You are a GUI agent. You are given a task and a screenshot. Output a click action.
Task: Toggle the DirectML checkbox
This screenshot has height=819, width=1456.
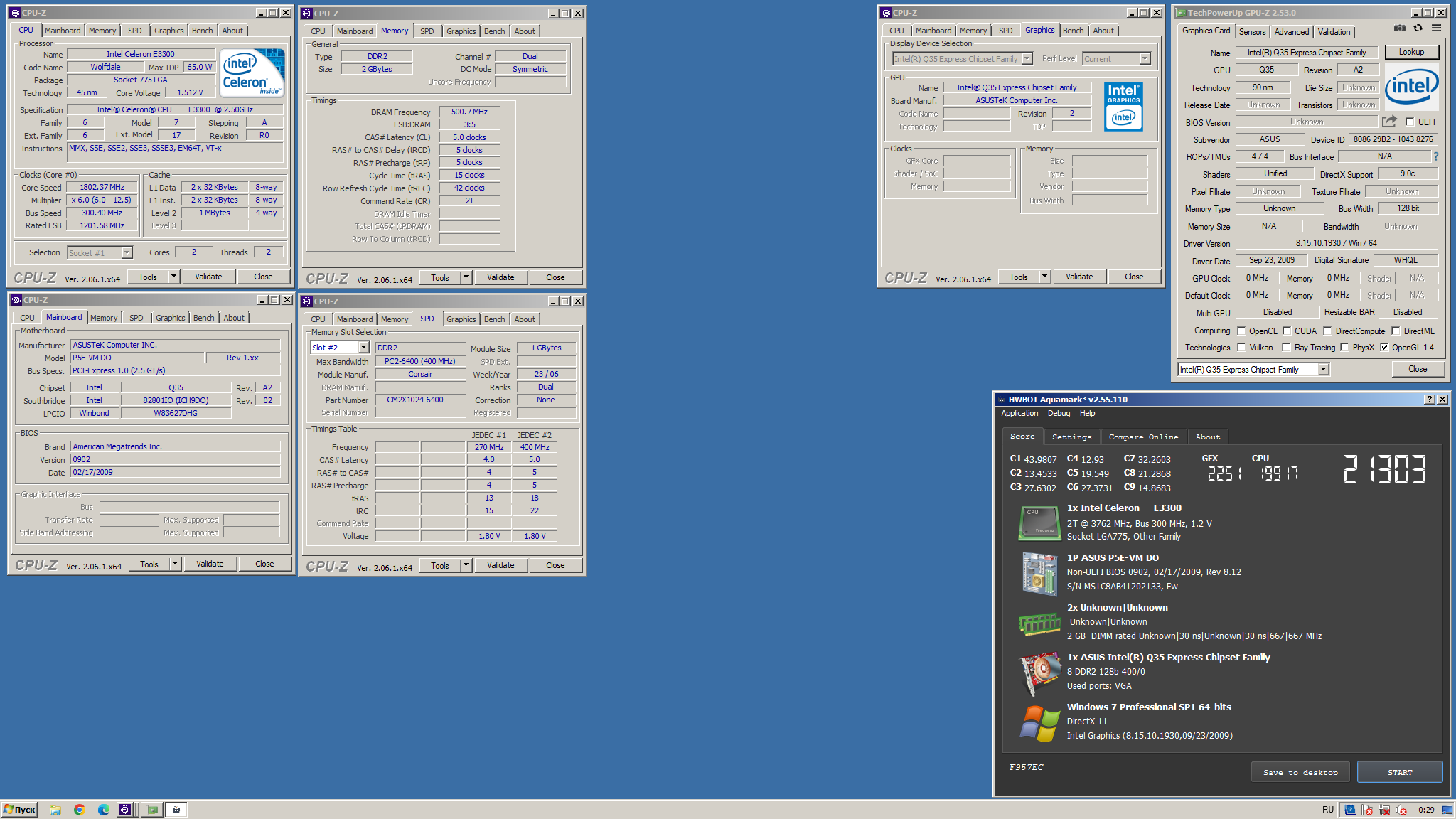(x=1396, y=331)
